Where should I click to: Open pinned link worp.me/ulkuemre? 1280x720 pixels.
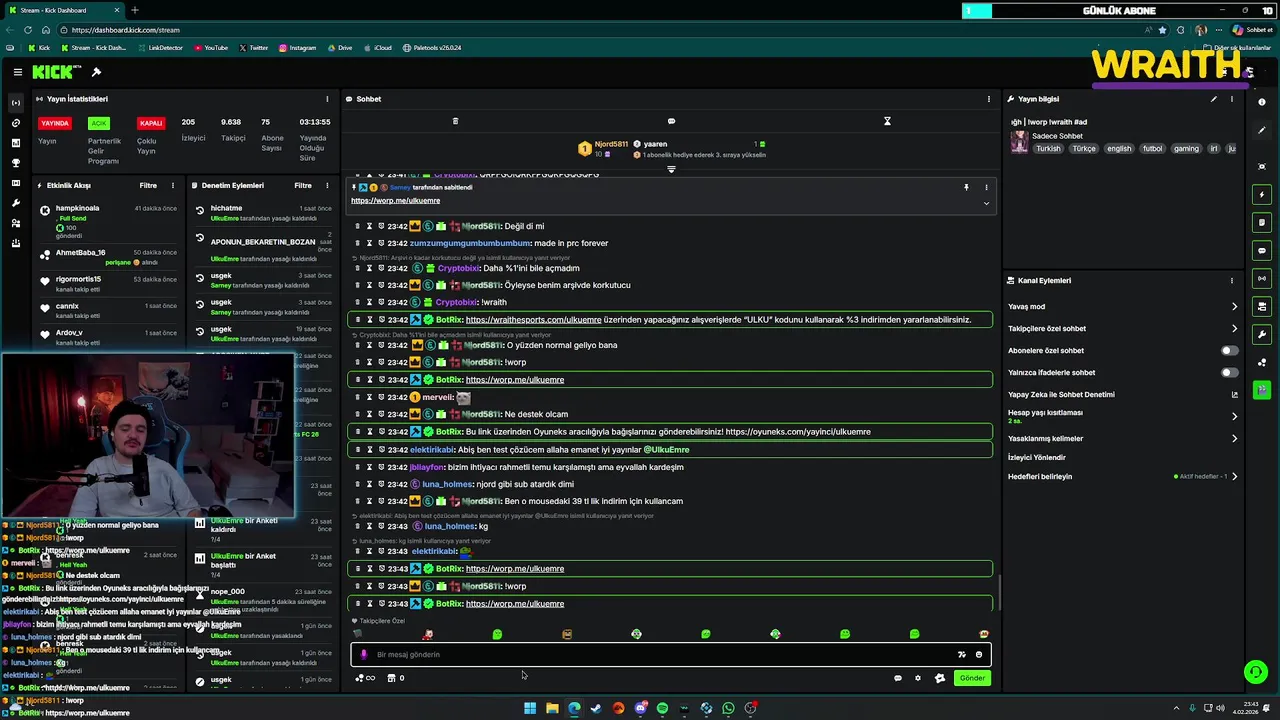click(395, 201)
